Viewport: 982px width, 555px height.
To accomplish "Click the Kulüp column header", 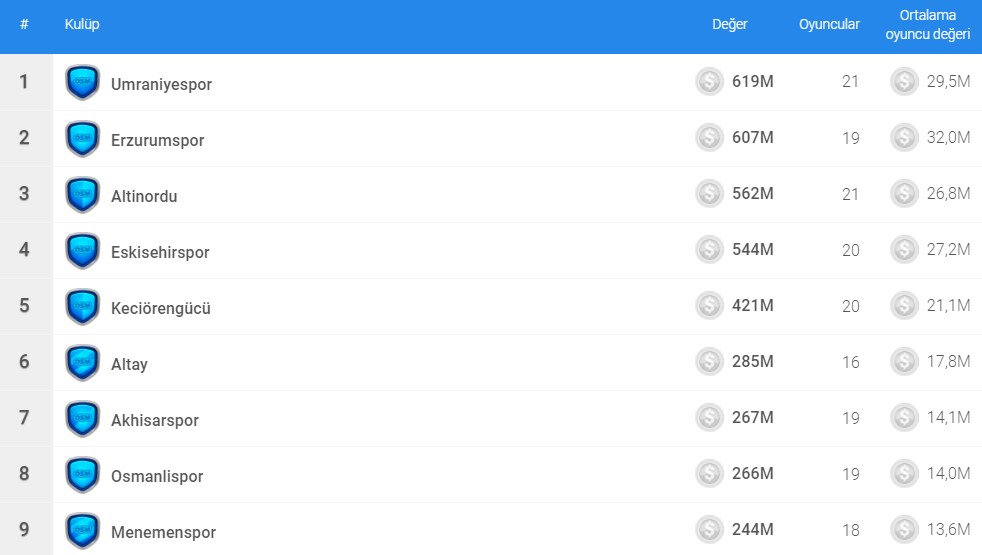I will (x=82, y=24).
